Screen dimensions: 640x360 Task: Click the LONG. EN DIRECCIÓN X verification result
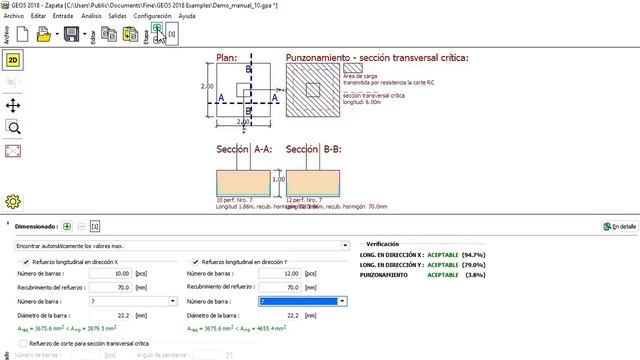tap(422, 255)
